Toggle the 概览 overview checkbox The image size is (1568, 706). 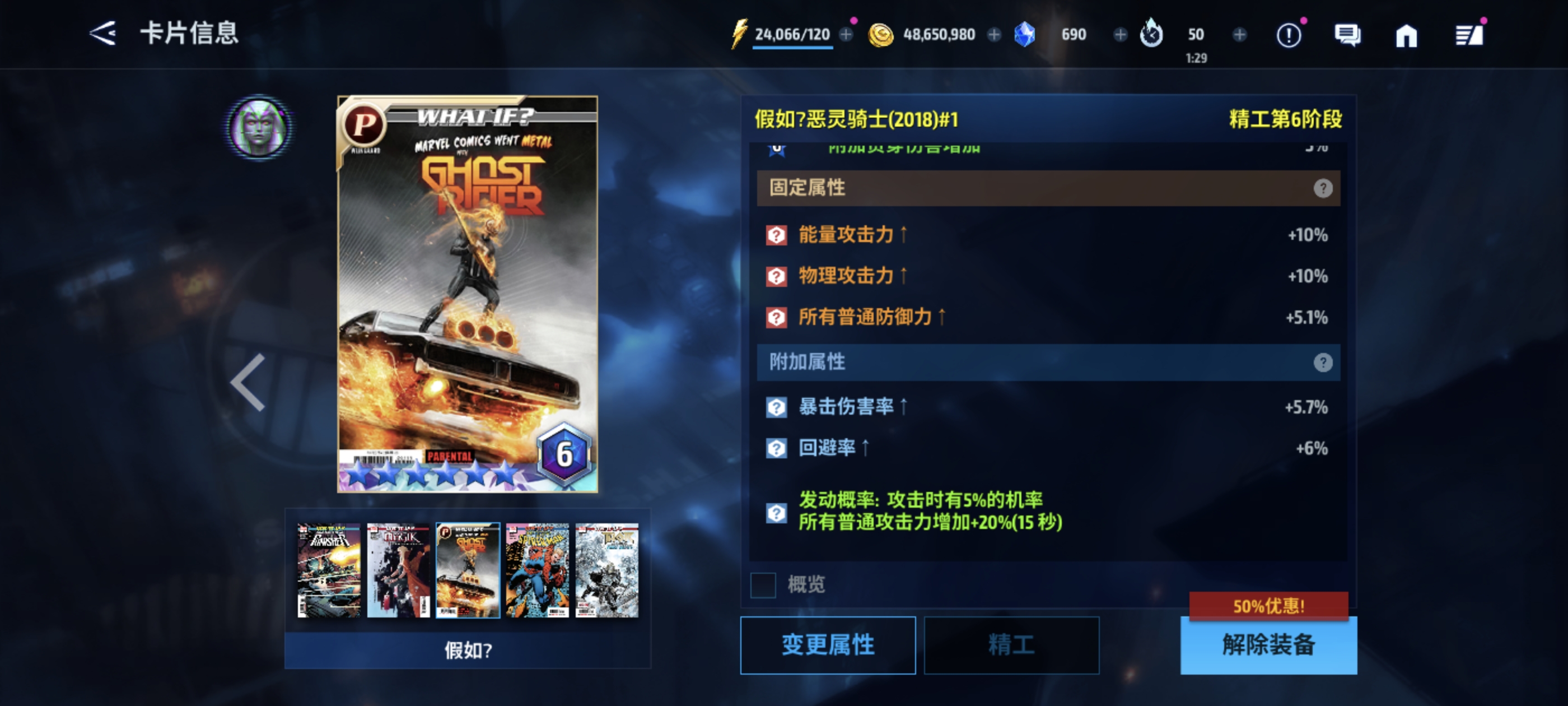[763, 585]
